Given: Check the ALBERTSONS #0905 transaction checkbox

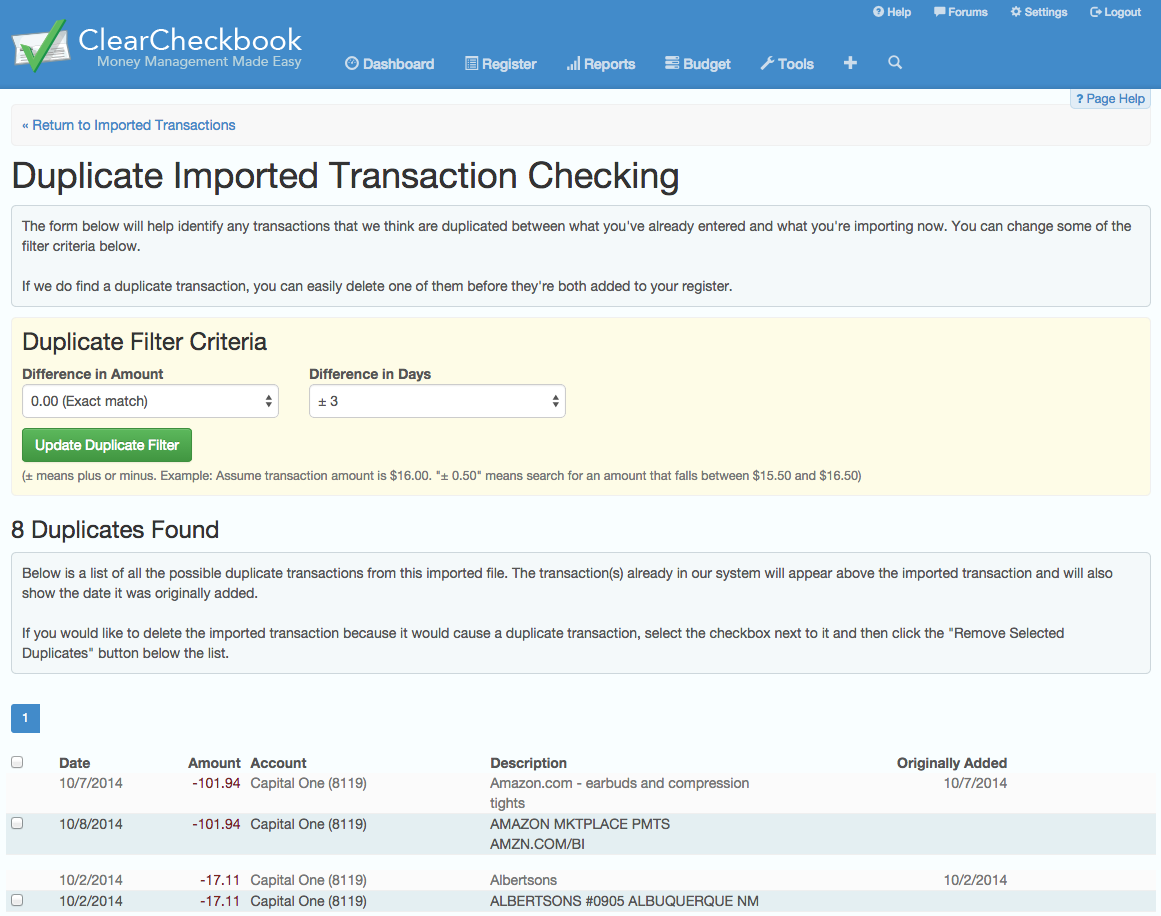Looking at the screenshot, I should pyautogui.click(x=17, y=900).
